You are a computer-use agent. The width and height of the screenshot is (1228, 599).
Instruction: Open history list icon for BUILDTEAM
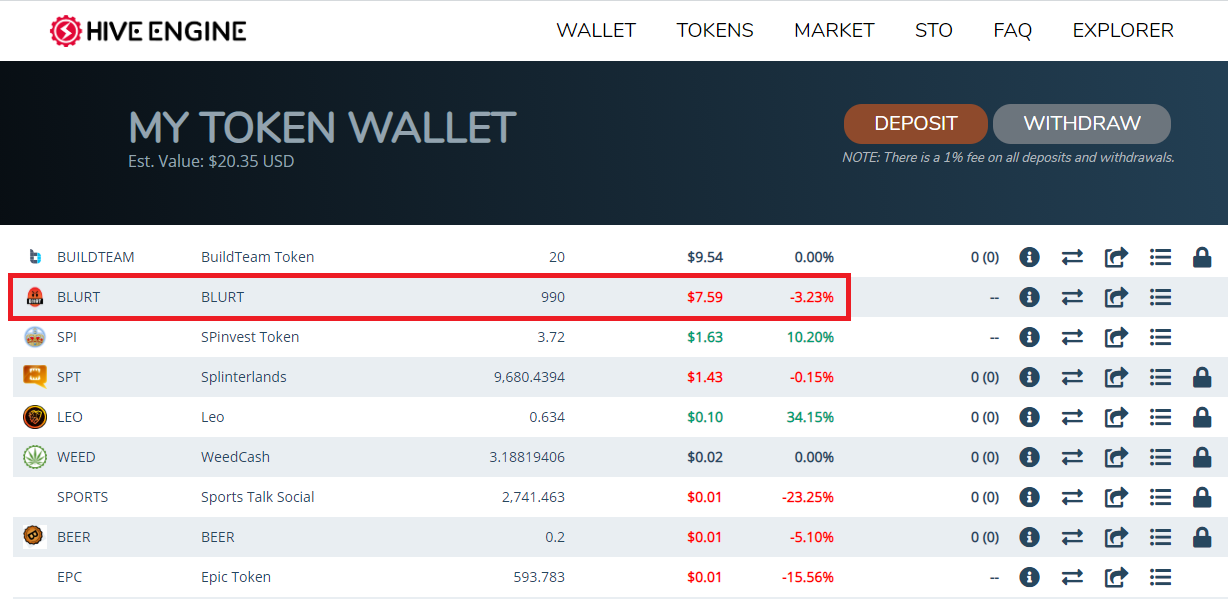[x=1160, y=257]
